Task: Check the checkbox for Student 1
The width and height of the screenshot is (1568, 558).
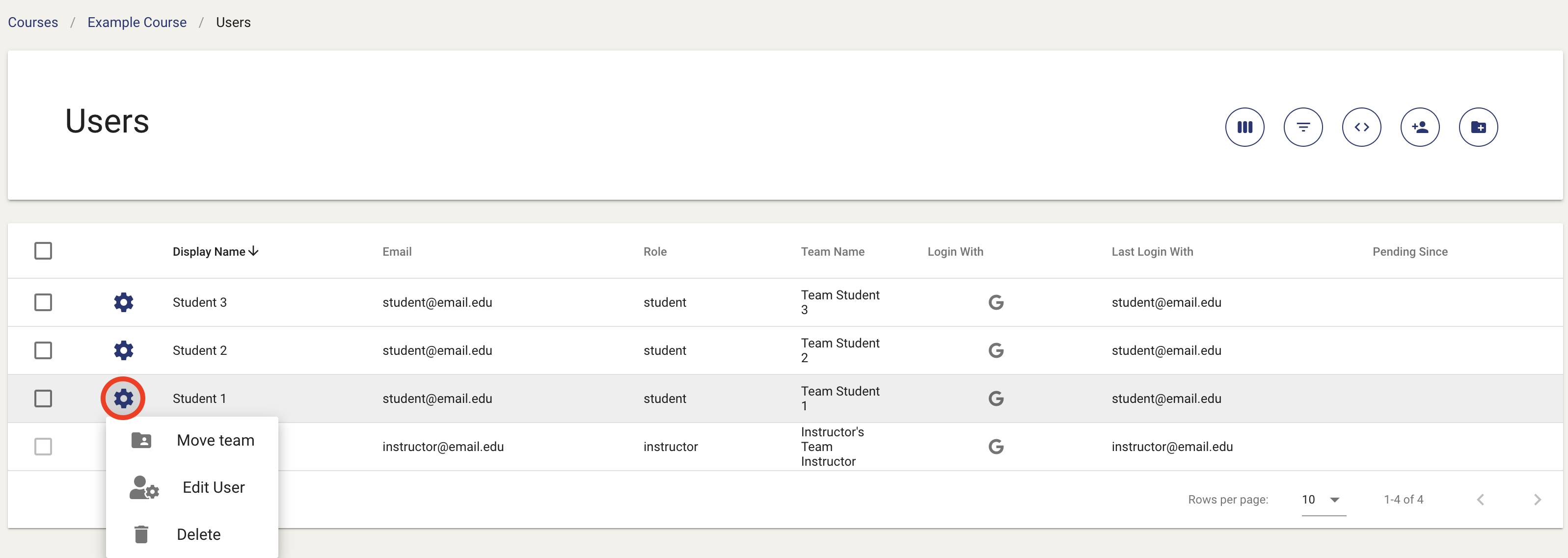Action: coord(43,399)
